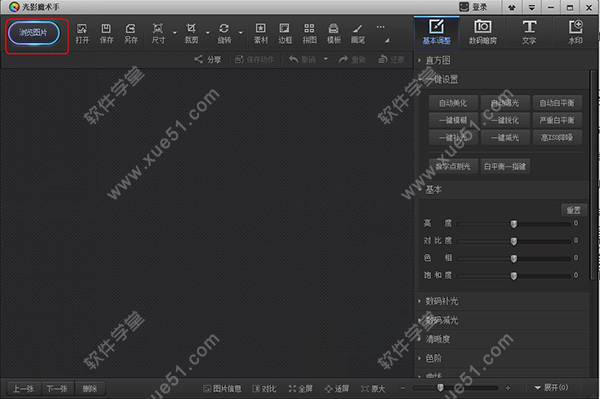Image resolution: width=600 pixels, height=399 pixels.
Task: Click the 保存 (Save) toolbar icon
Action: pos(106,33)
